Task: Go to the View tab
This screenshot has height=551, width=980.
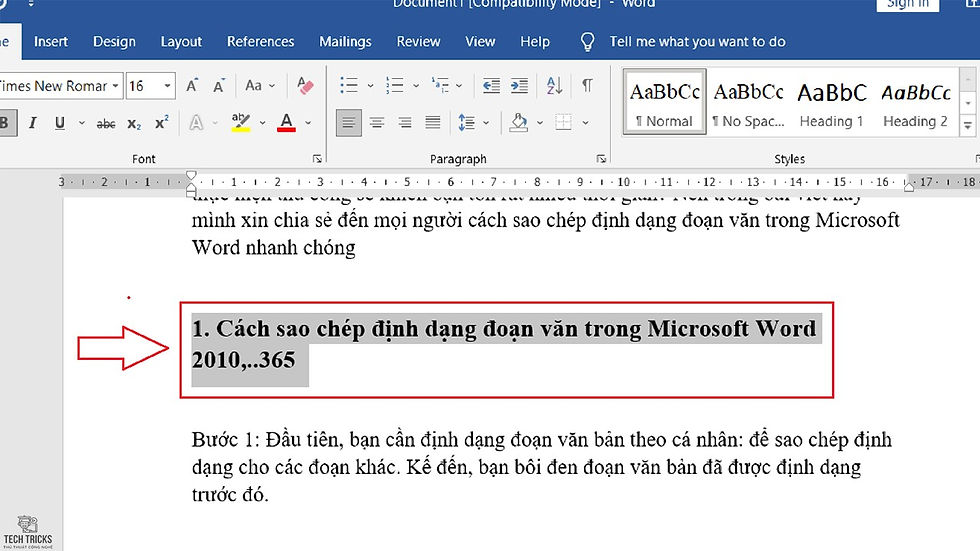Action: [x=480, y=42]
